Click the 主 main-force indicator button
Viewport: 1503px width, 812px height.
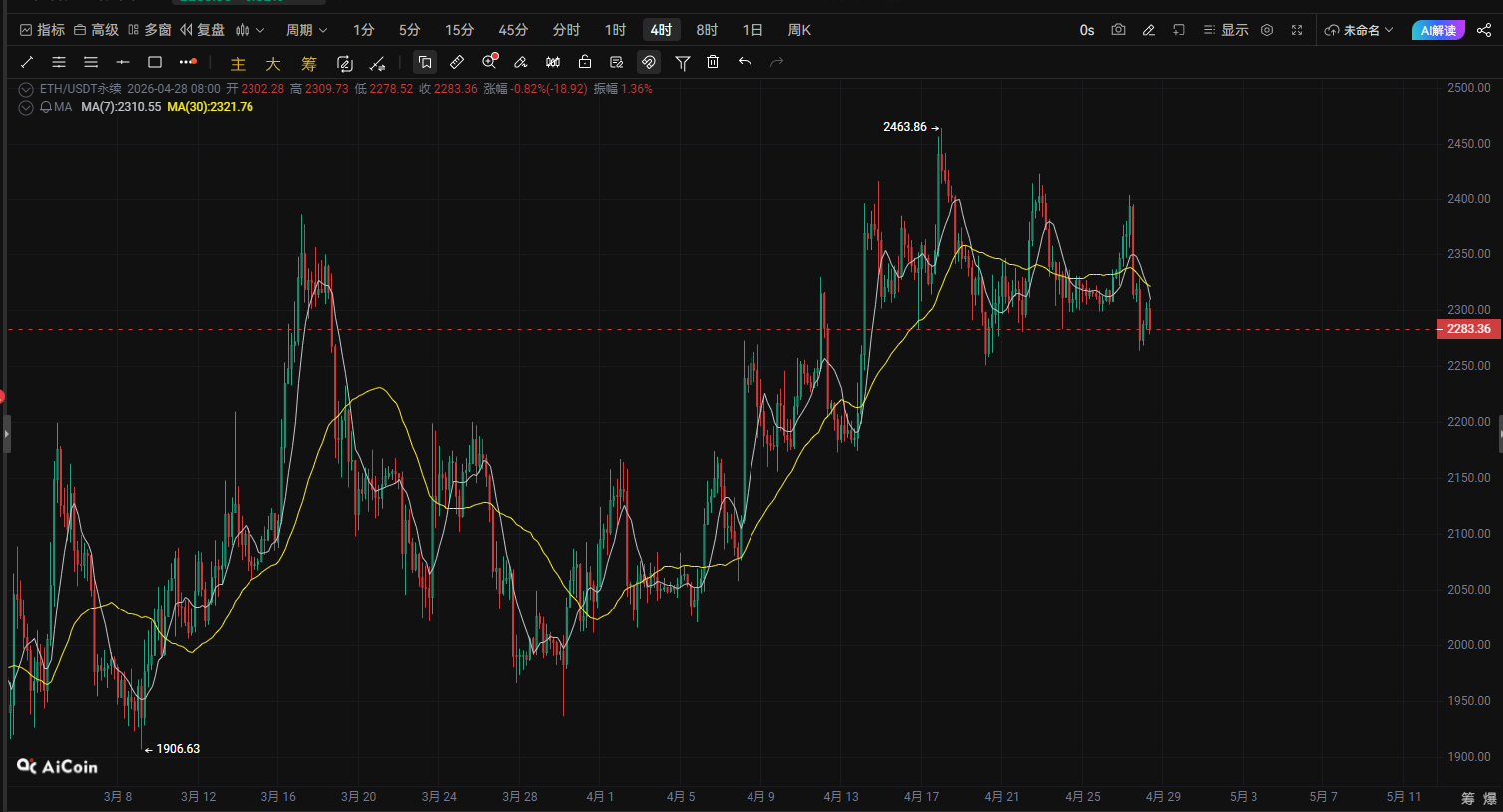click(x=238, y=64)
